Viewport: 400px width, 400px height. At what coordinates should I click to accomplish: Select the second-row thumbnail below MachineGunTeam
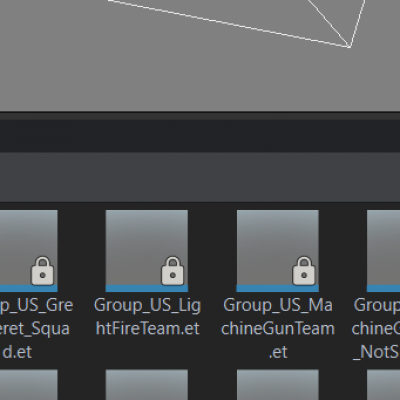(278, 385)
